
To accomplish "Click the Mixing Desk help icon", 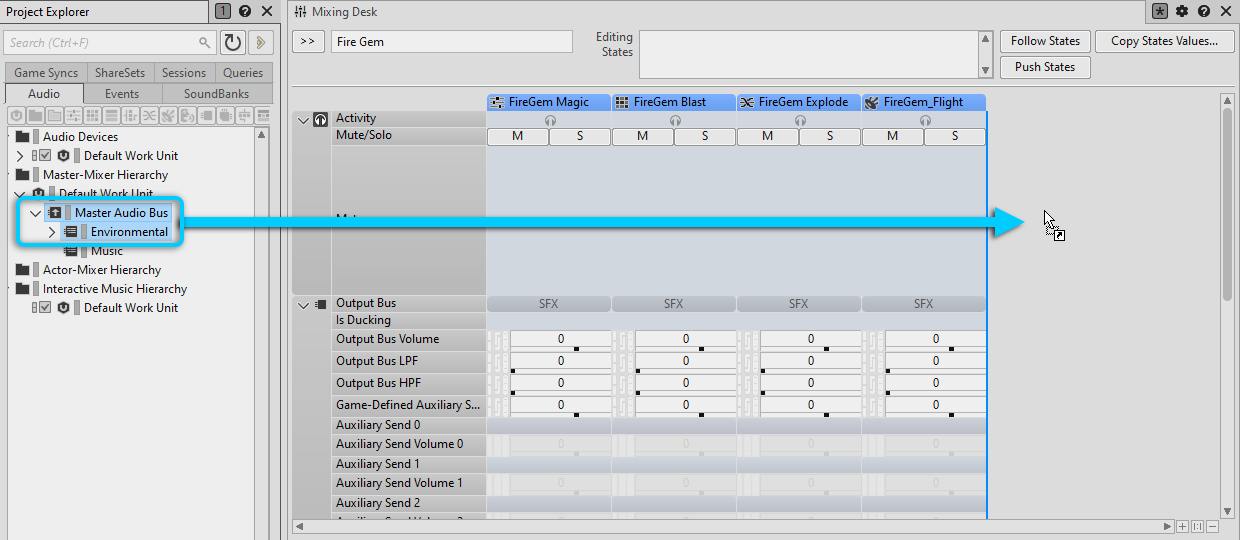I will point(1204,11).
